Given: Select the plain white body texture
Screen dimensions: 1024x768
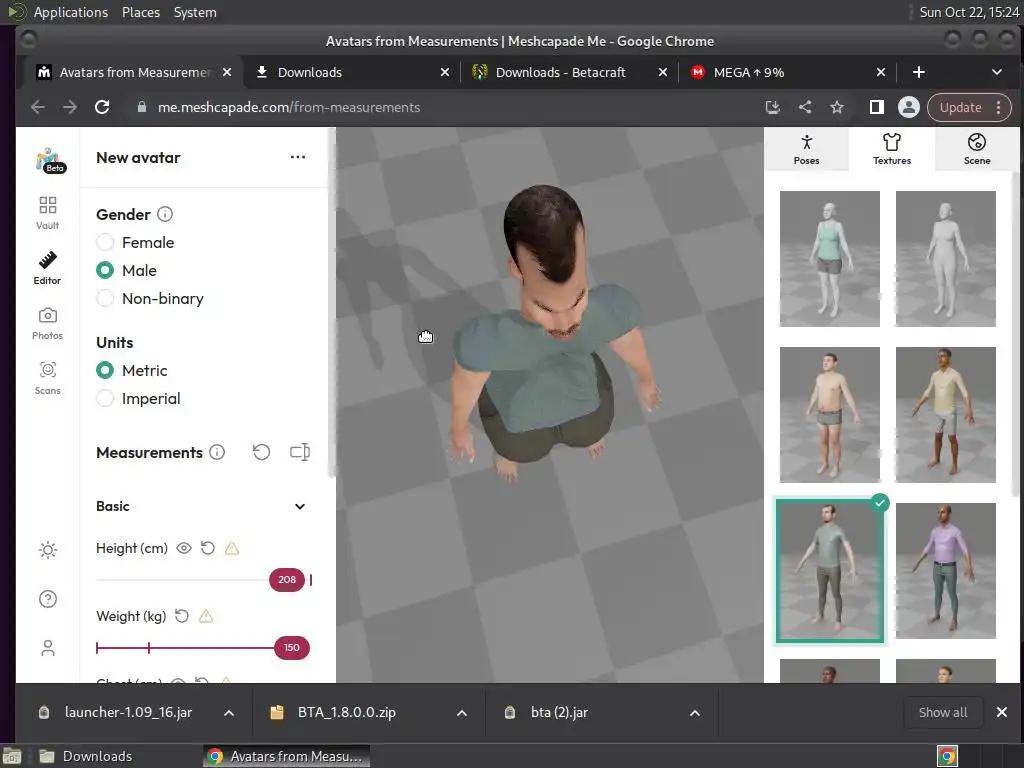Looking at the screenshot, I should 946,259.
